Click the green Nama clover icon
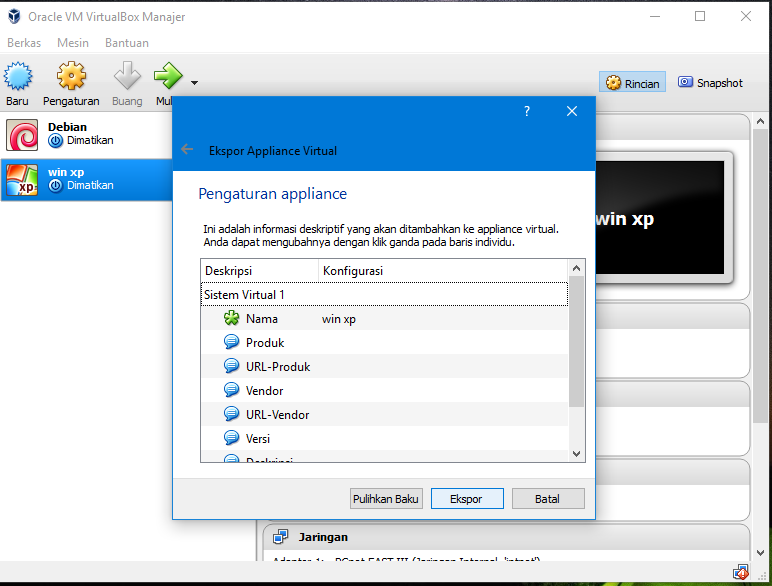 click(232, 319)
